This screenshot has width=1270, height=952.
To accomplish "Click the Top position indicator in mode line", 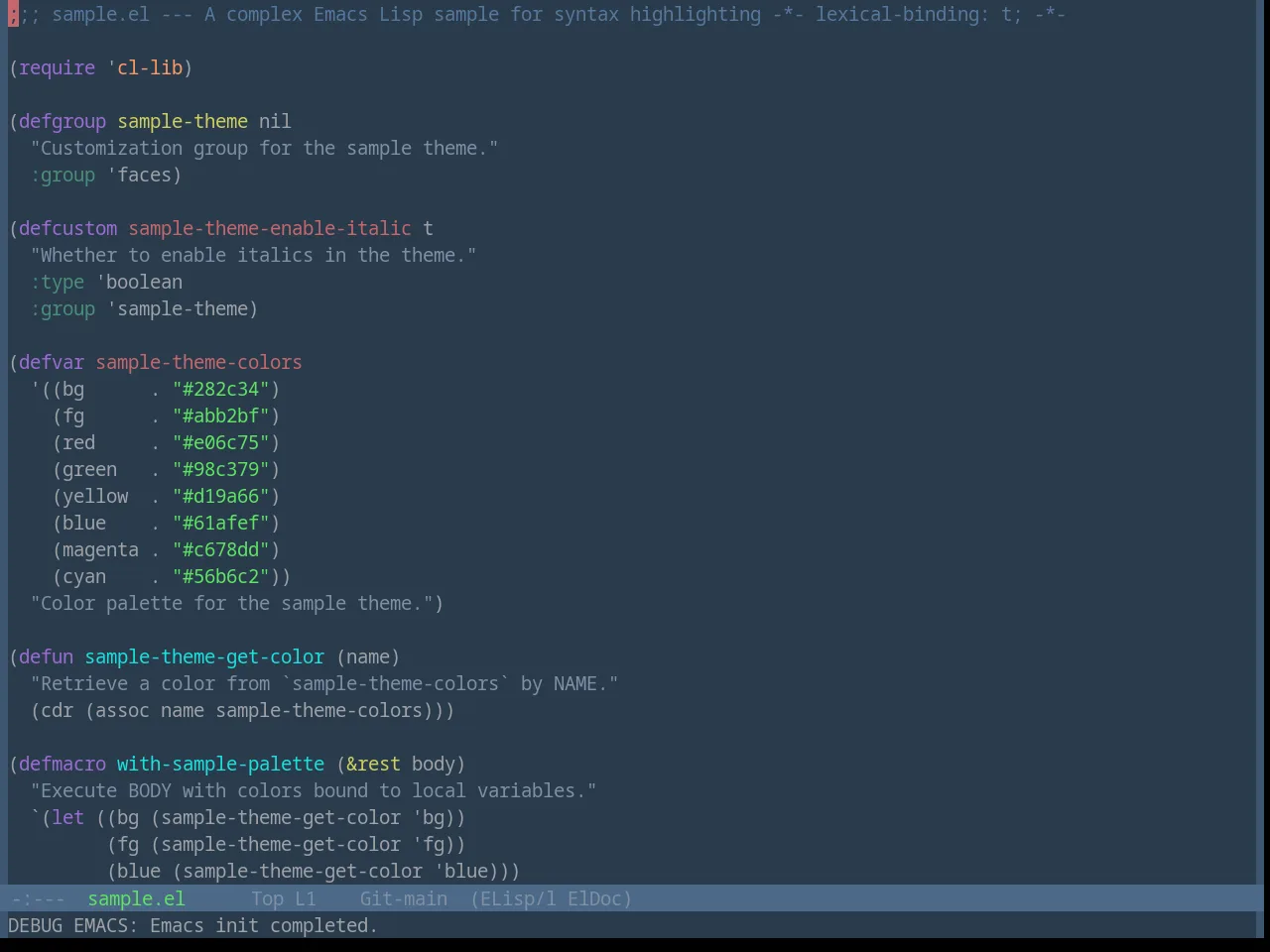I will pos(267,898).
